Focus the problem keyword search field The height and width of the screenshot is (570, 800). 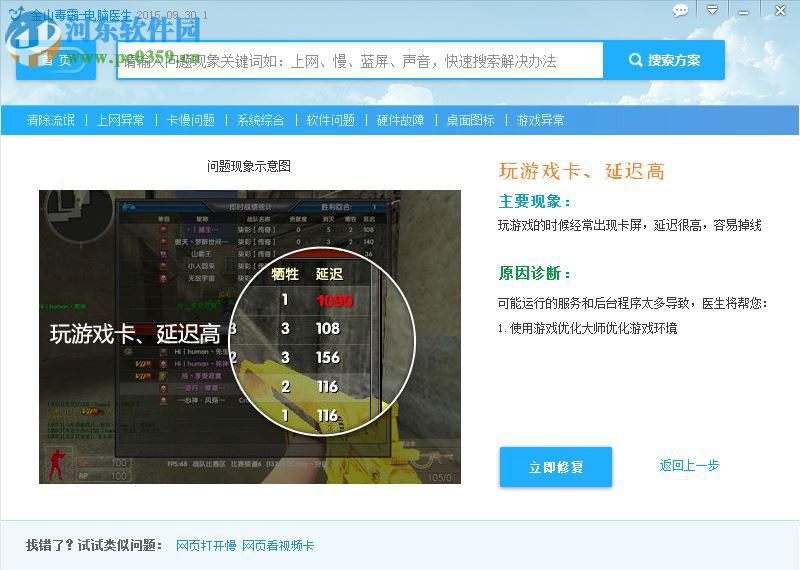360,61
